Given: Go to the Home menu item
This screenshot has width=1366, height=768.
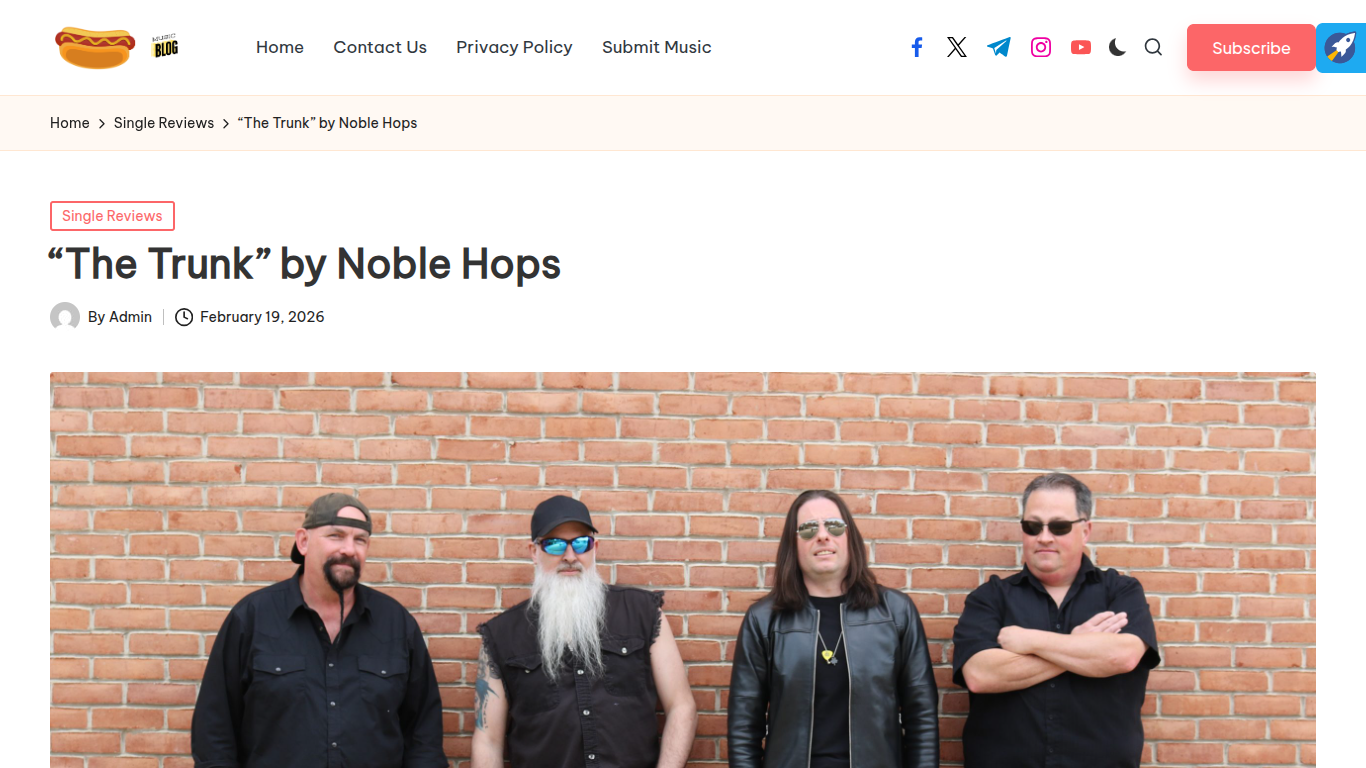Looking at the screenshot, I should pyautogui.click(x=280, y=47).
